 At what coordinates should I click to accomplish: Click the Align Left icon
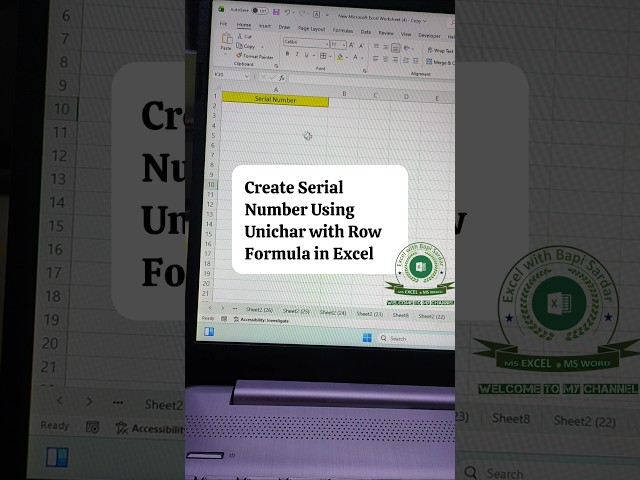coord(376,59)
